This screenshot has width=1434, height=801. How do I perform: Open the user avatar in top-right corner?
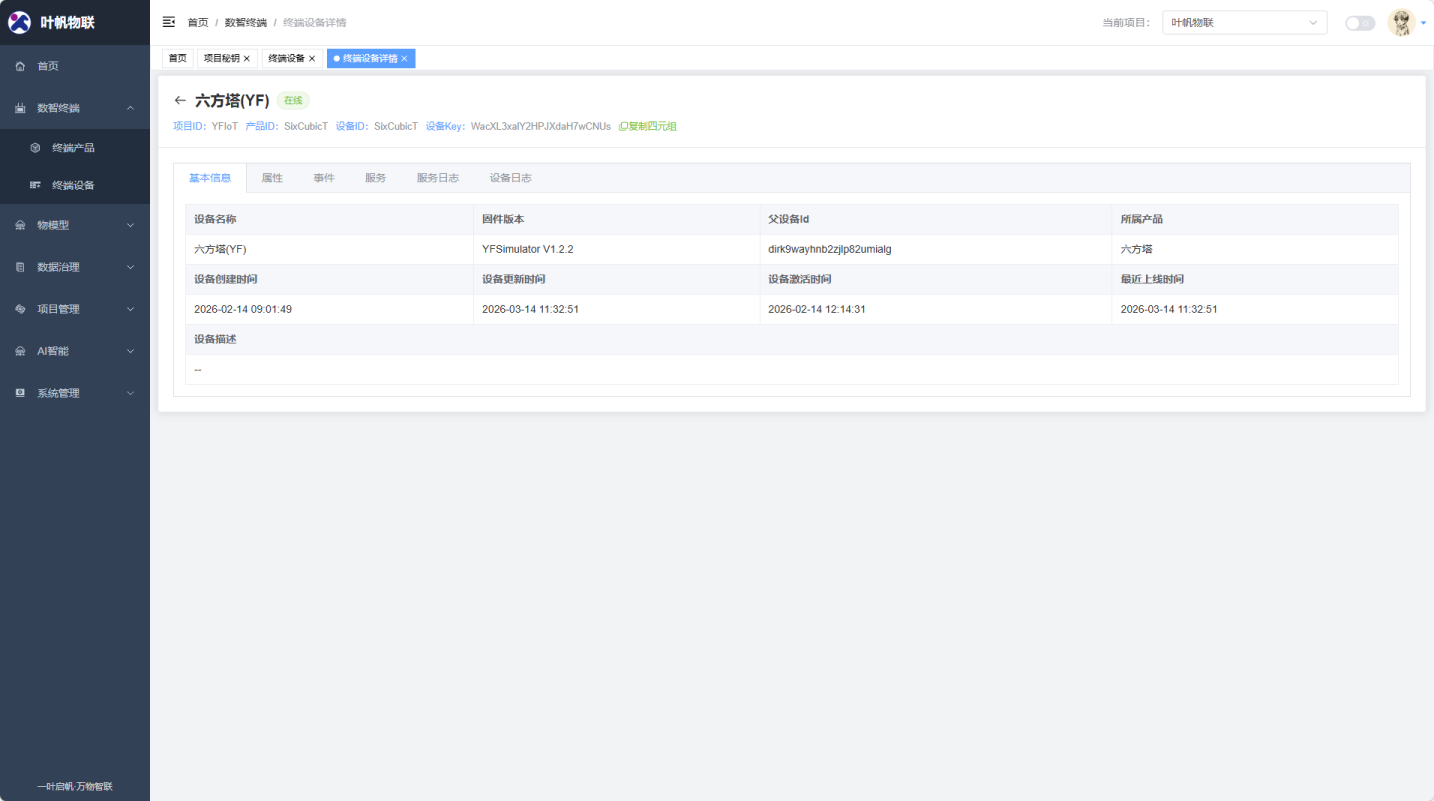(1401, 23)
